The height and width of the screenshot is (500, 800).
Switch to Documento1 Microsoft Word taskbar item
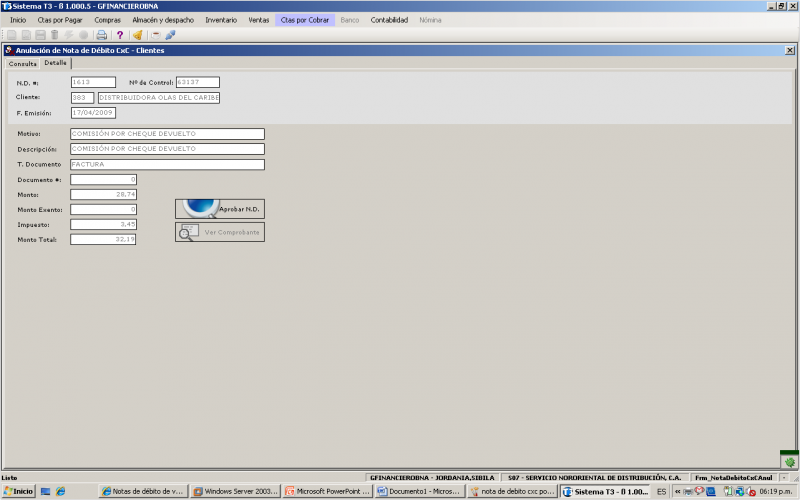pos(420,491)
